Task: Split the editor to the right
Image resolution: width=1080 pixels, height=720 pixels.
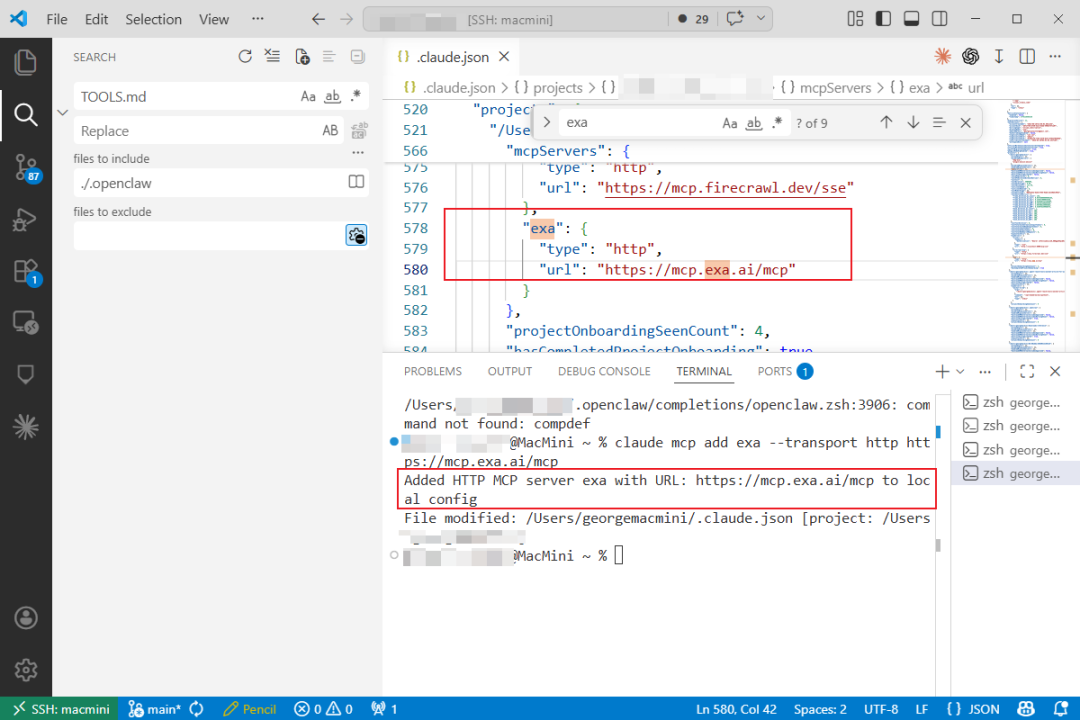Action: pos(1027,56)
